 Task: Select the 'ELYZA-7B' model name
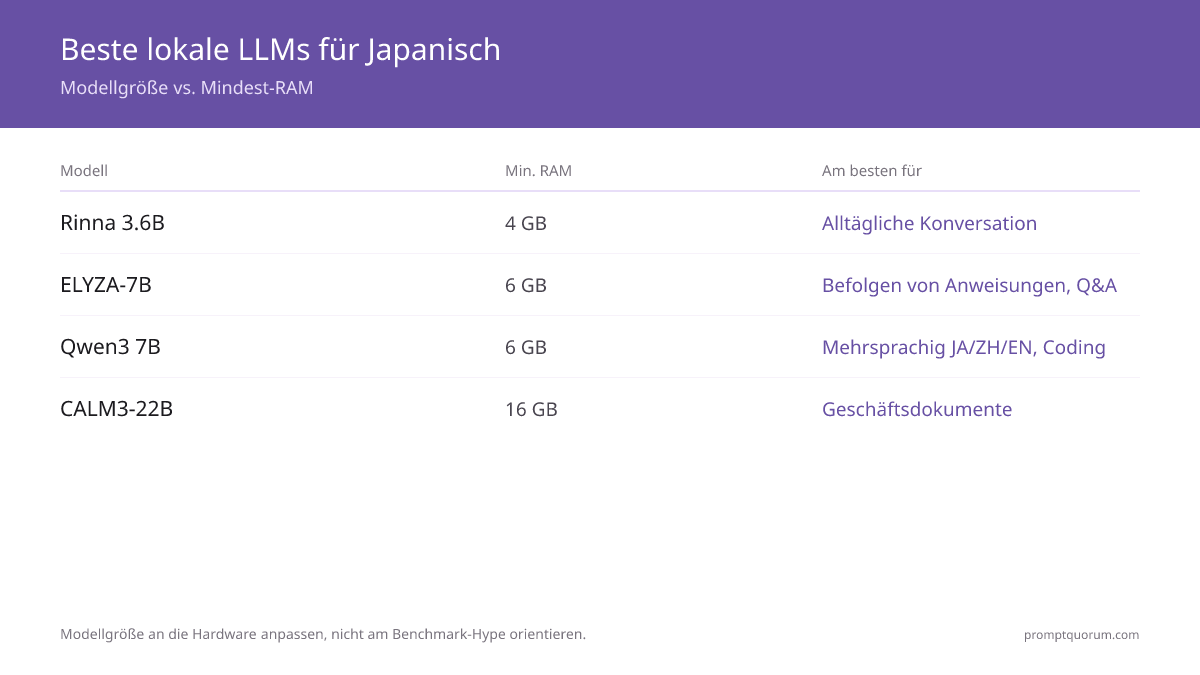tap(106, 285)
